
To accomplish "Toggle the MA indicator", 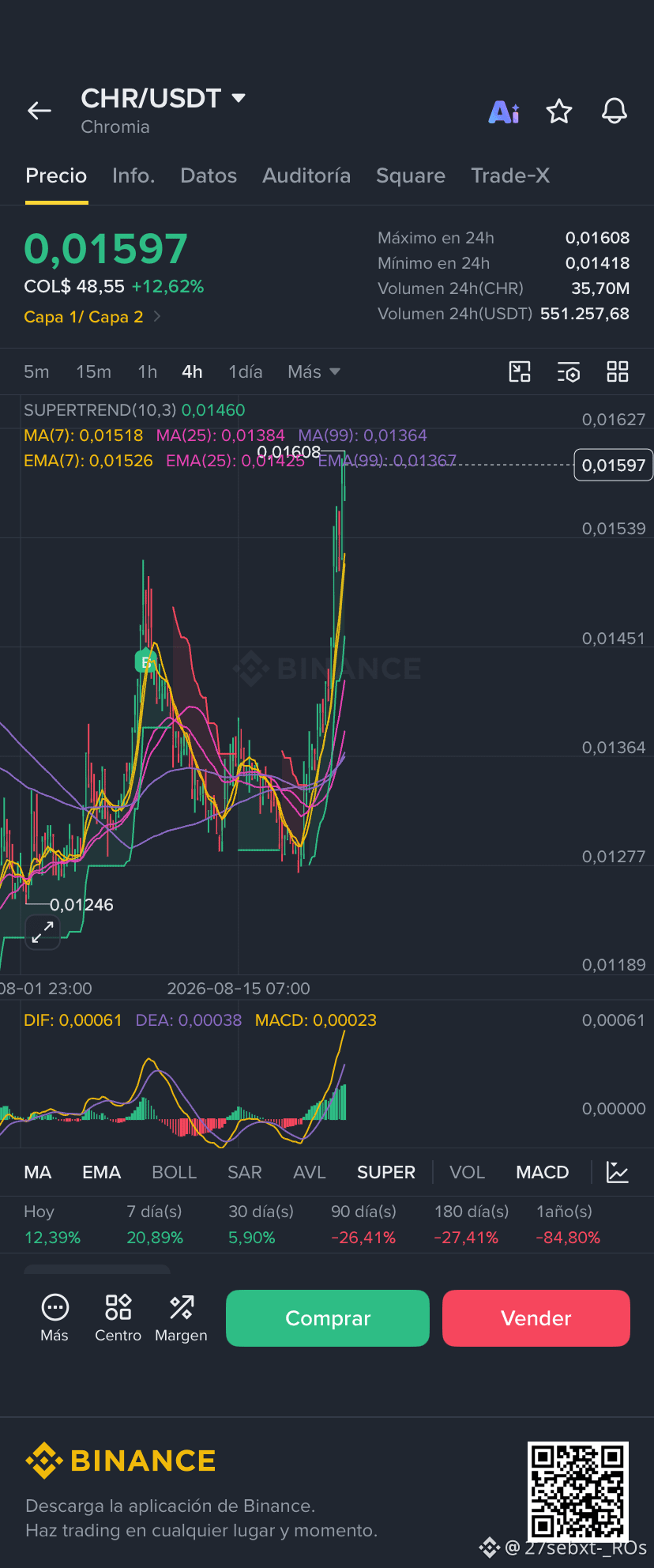I will point(38,1172).
